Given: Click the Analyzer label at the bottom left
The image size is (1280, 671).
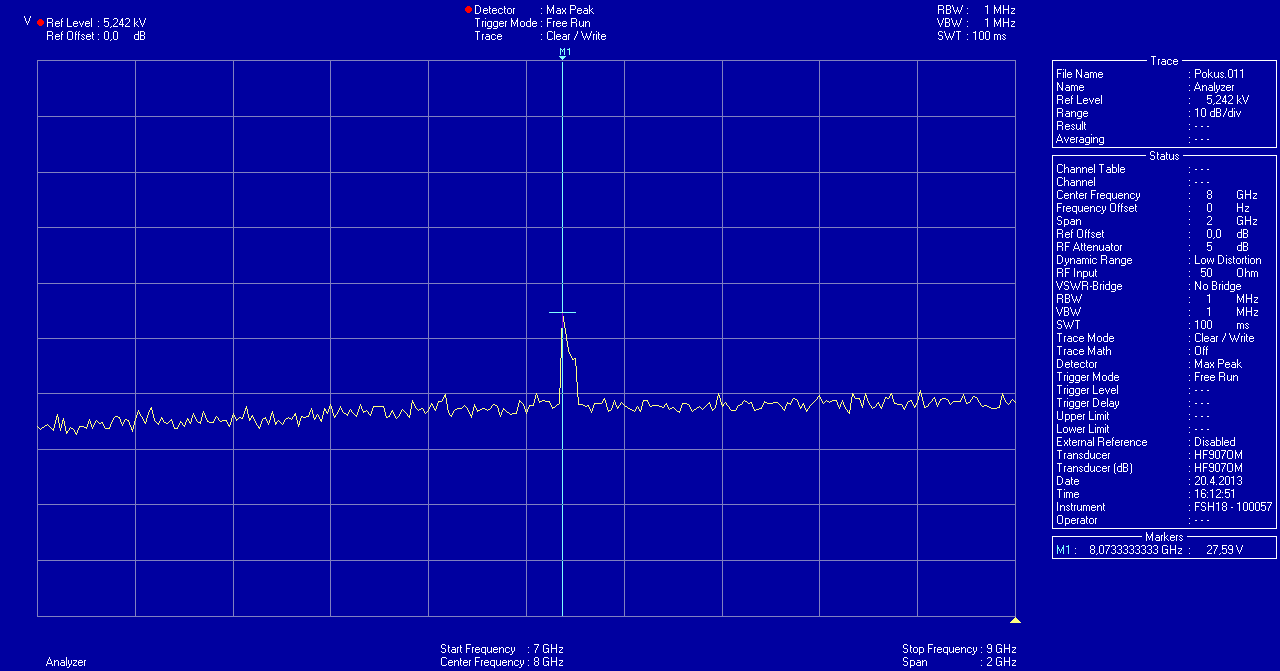Looking at the screenshot, I should pyautogui.click(x=66, y=662).
